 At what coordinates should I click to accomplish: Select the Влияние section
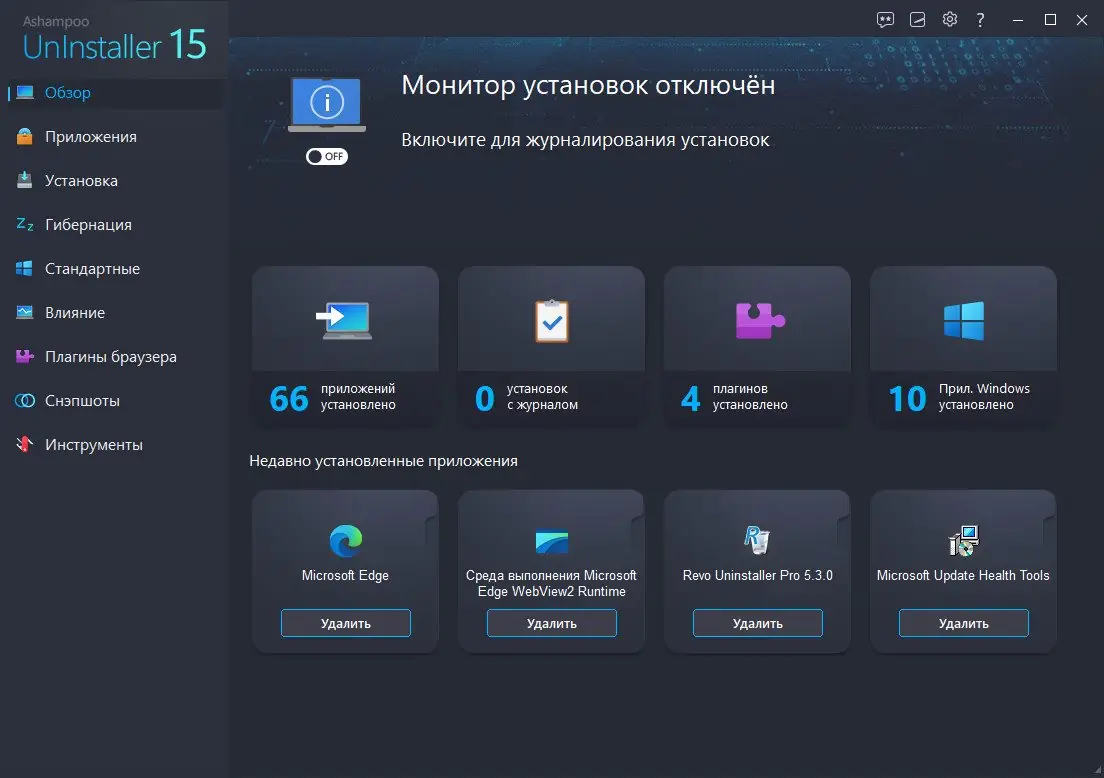tap(24, 312)
